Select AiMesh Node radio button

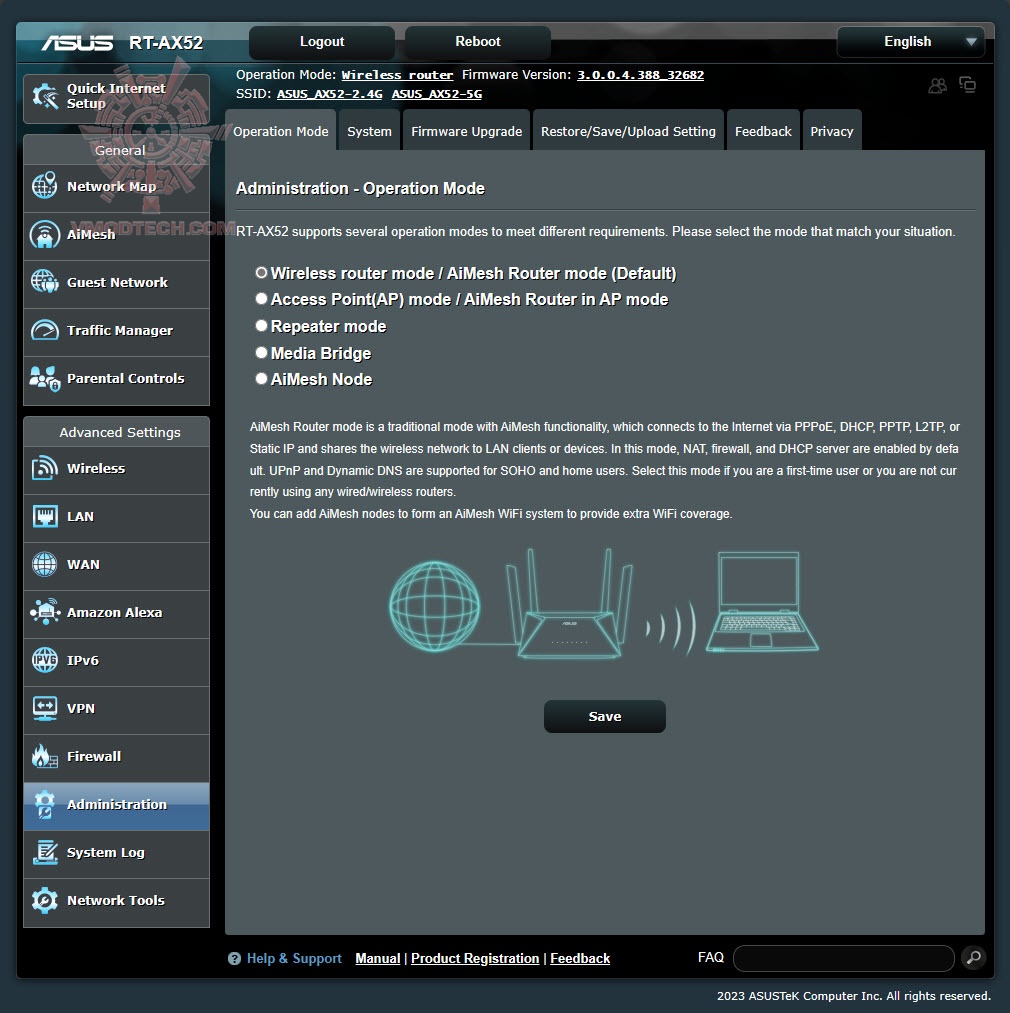261,379
